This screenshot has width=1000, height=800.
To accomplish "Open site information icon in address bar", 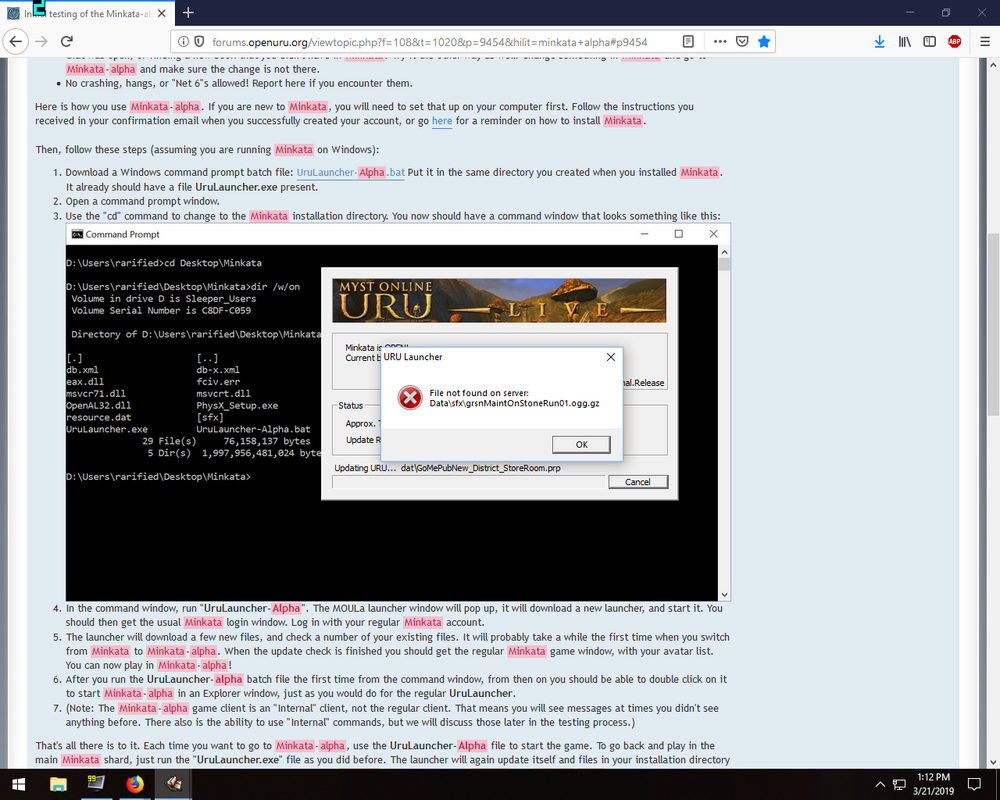I will click(x=183, y=41).
